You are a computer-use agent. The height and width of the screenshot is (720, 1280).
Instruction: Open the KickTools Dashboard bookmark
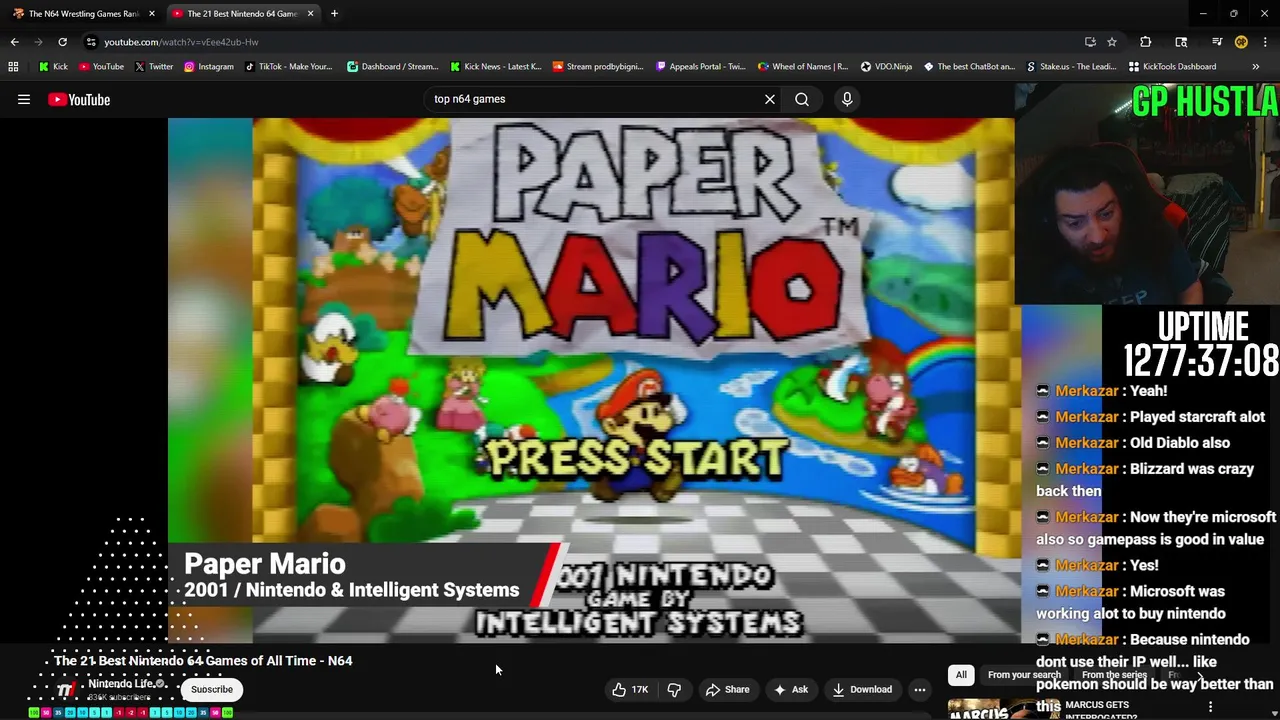(x=1173, y=67)
